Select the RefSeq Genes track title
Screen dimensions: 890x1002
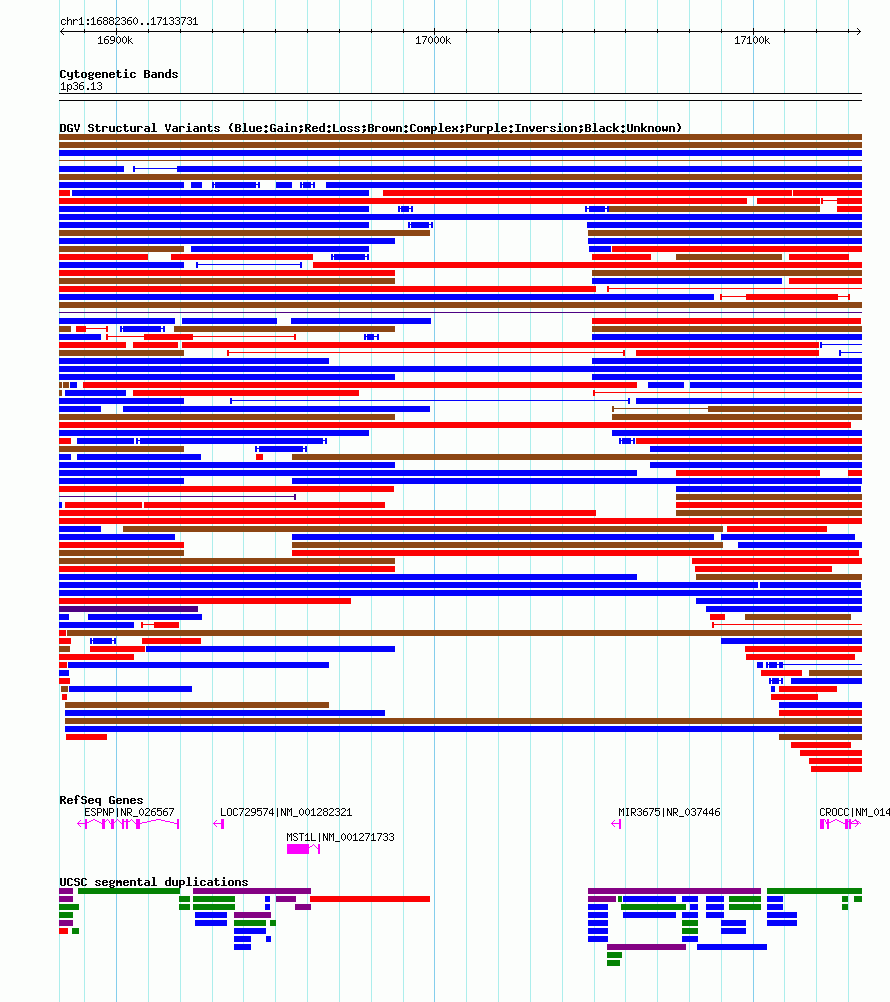coord(101,800)
